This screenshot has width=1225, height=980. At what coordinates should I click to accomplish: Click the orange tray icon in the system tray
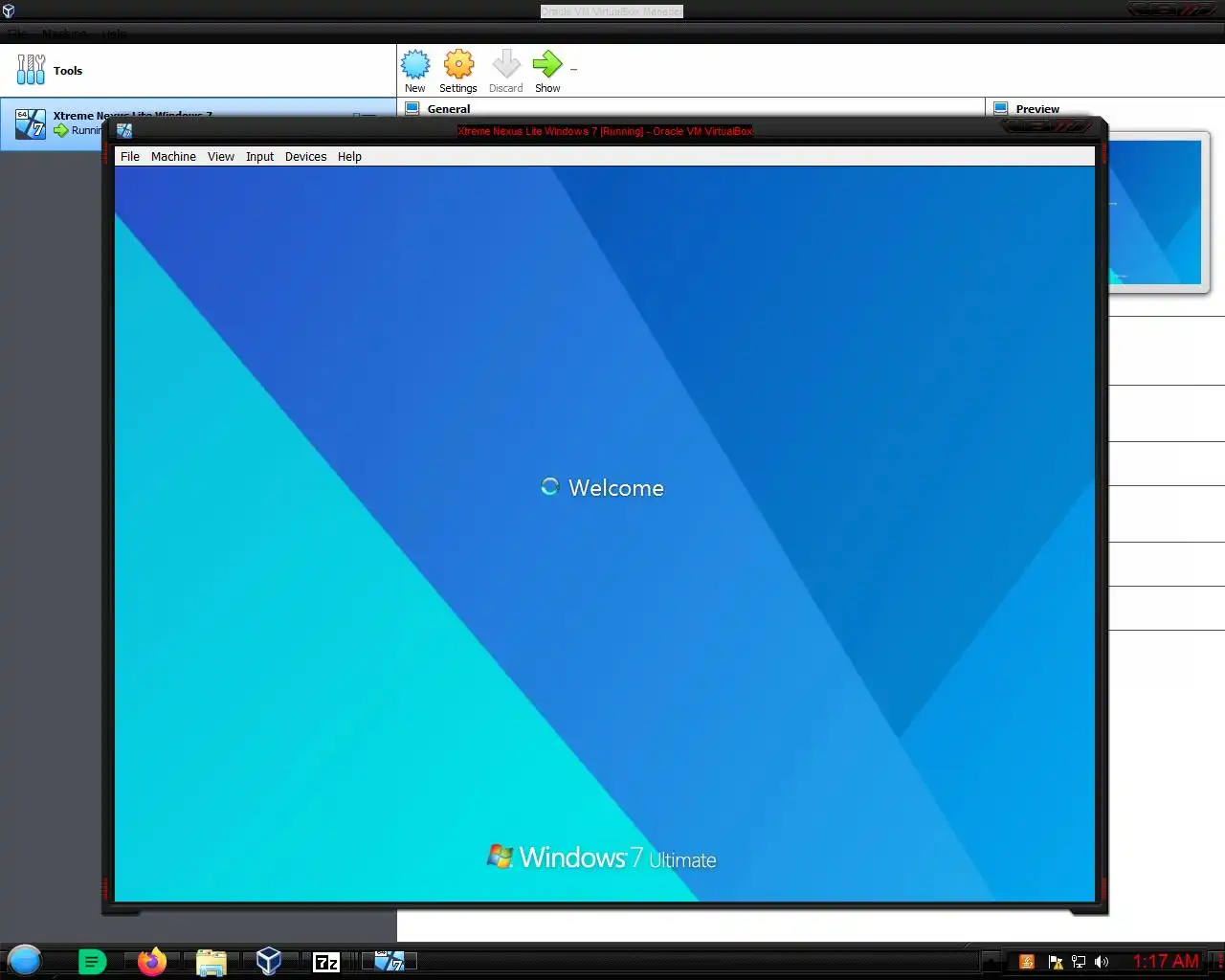[1027, 962]
